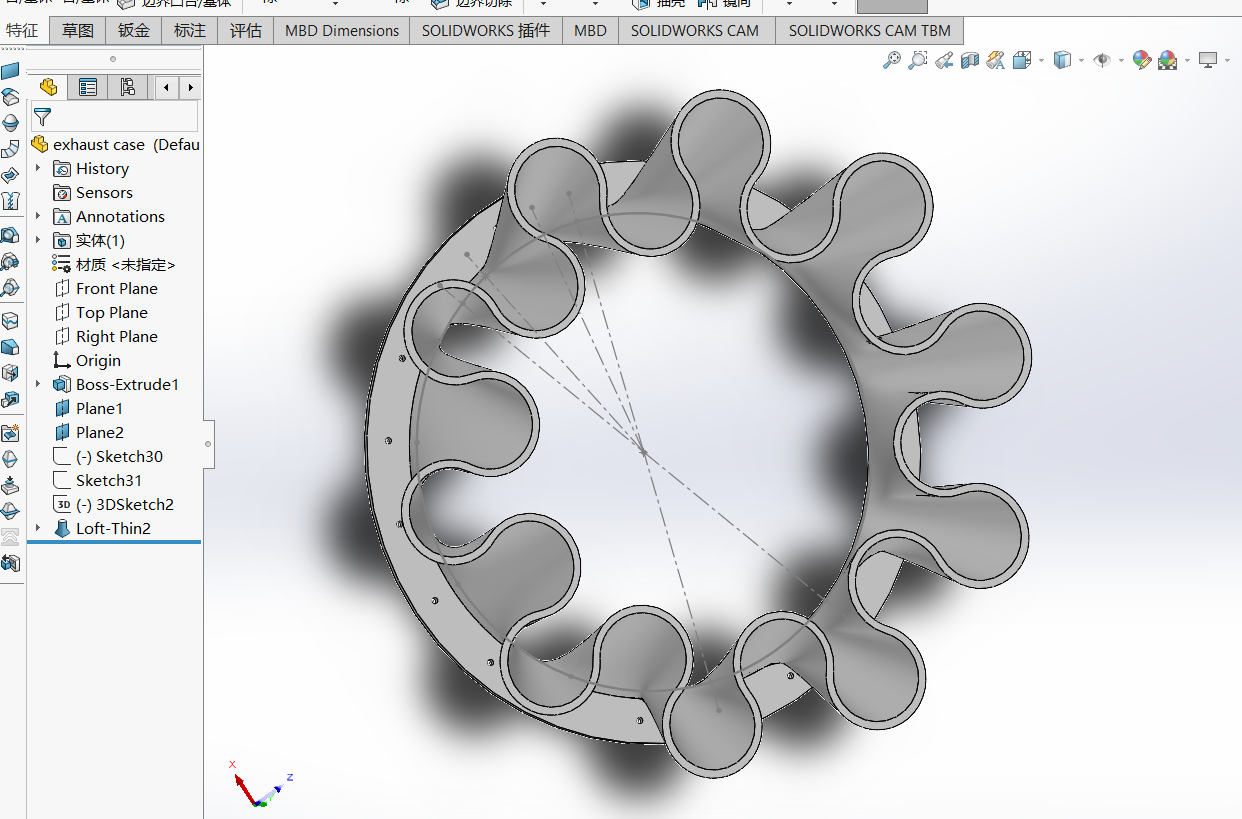The height and width of the screenshot is (819, 1242).
Task: Select (-) Sketch30 in tree
Action: pyautogui.click(x=108, y=456)
